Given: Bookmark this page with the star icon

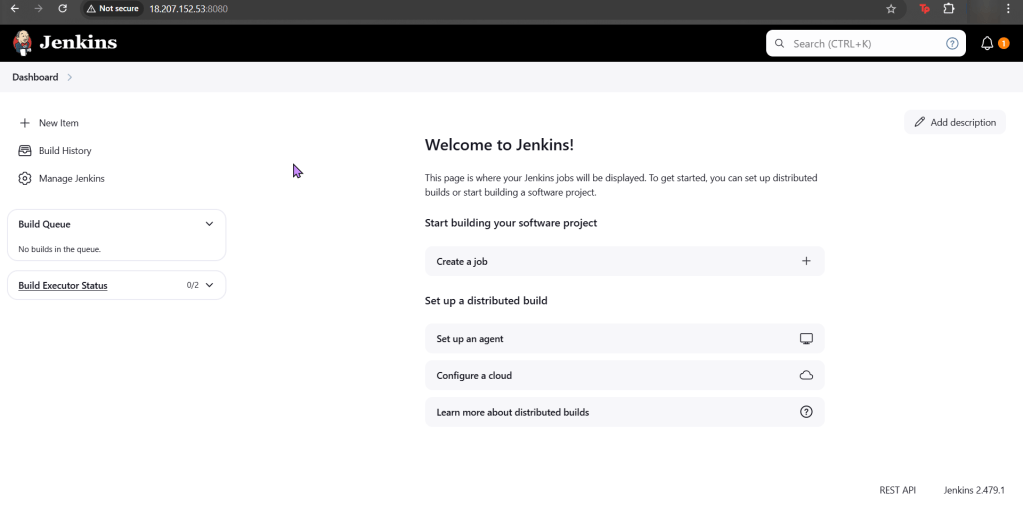Looking at the screenshot, I should click(x=891, y=9).
